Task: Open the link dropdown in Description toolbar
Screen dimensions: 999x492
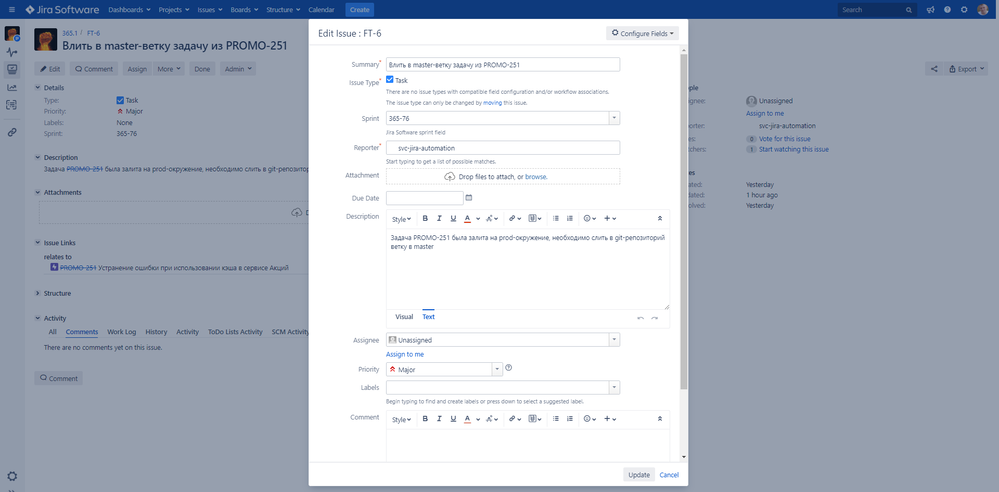Action: tap(514, 219)
